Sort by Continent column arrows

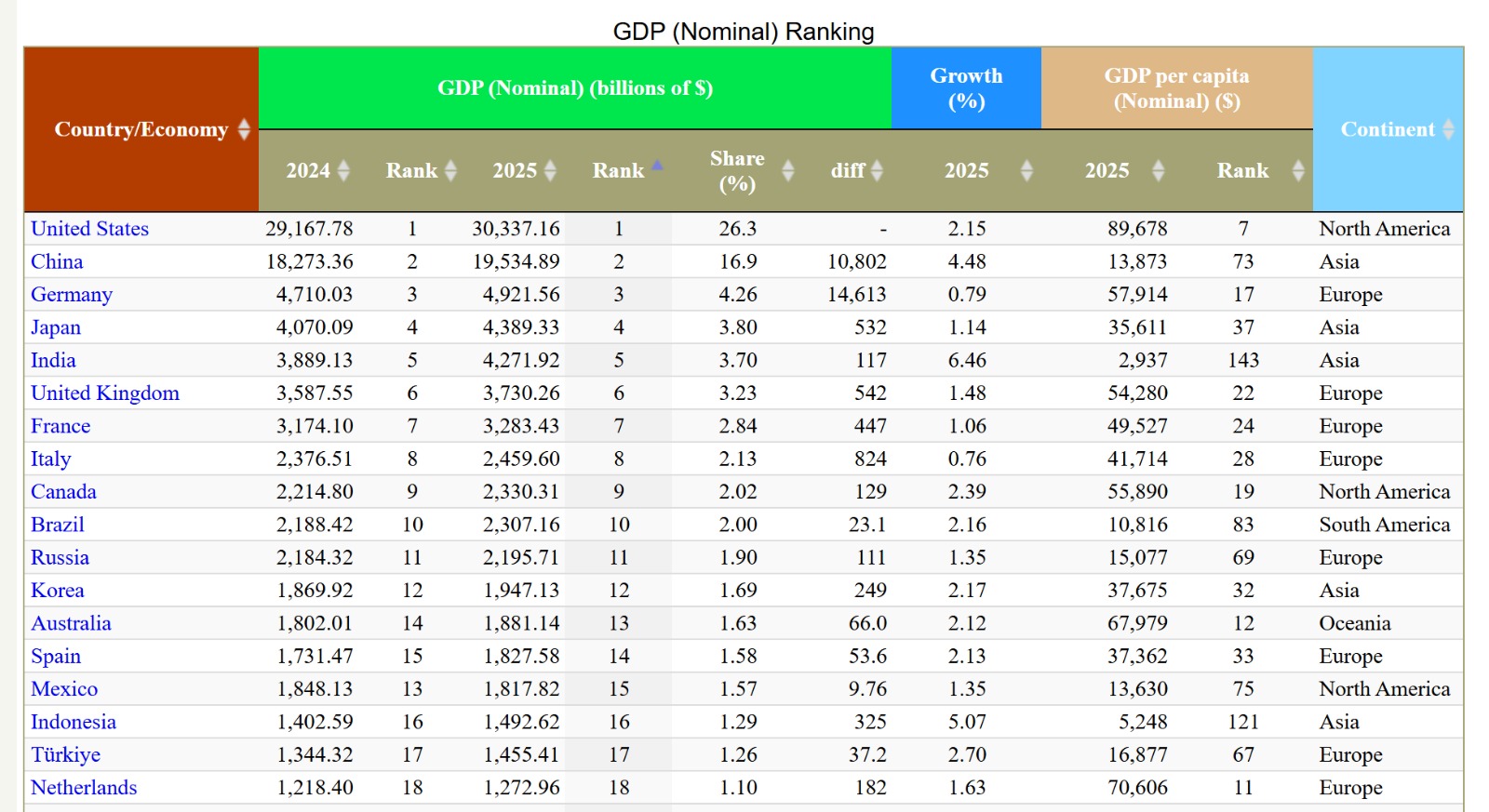coord(1448,129)
